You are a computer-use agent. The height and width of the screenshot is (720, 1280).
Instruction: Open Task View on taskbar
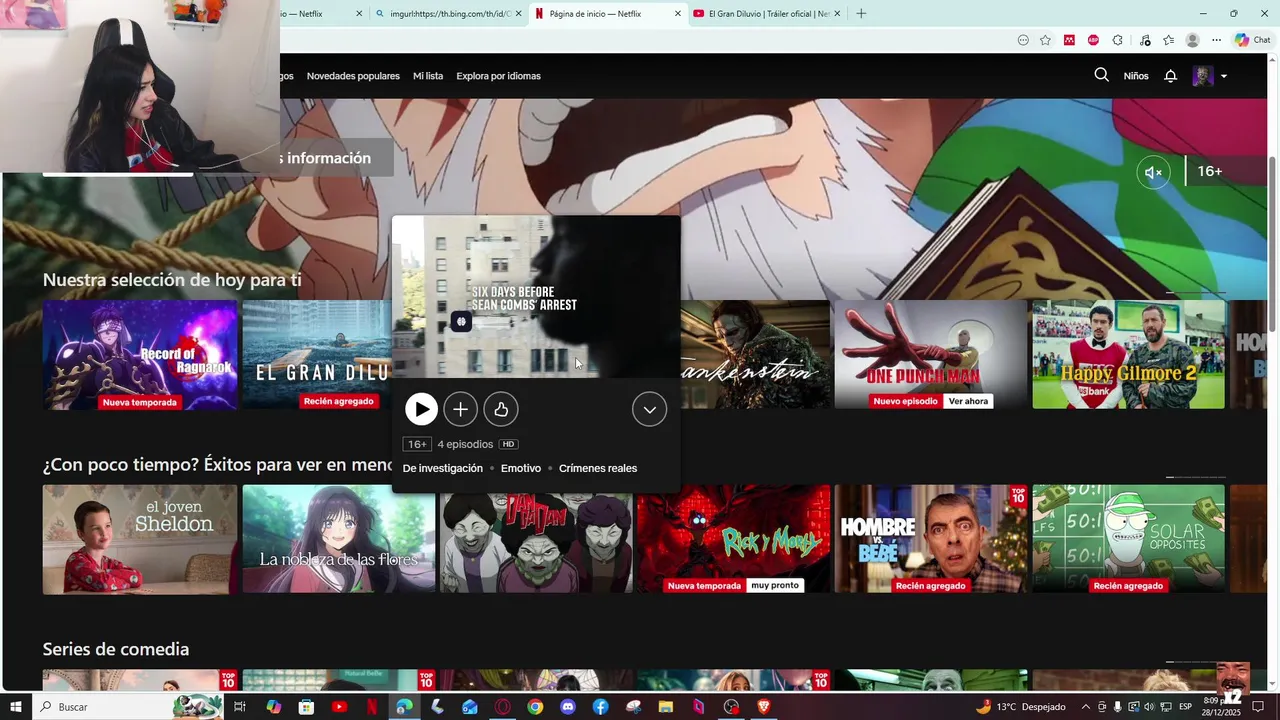pyautogui.click(x=240, y=707)
